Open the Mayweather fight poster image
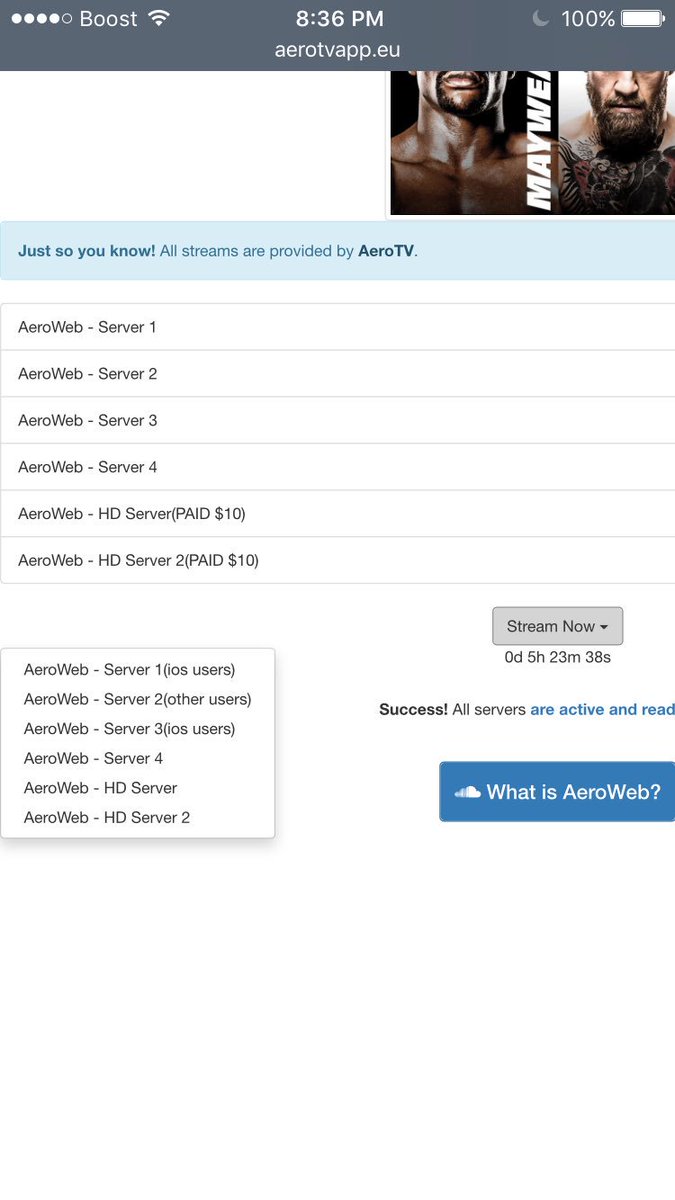Screen dimensions: 675x1200 pyautogui.click(x=533, y=142)
